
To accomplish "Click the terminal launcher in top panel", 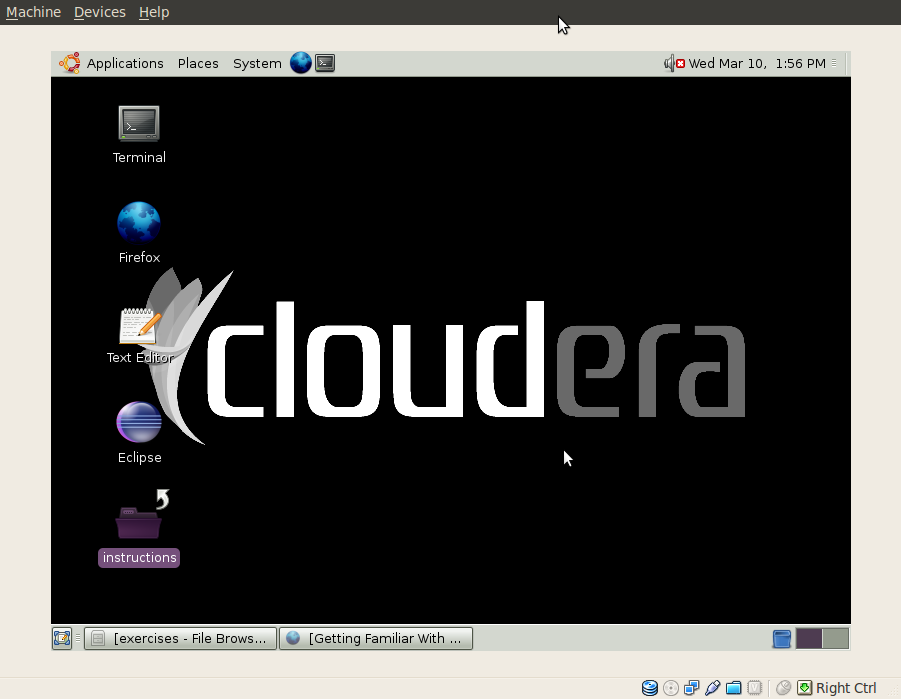I will click(325, 63).
